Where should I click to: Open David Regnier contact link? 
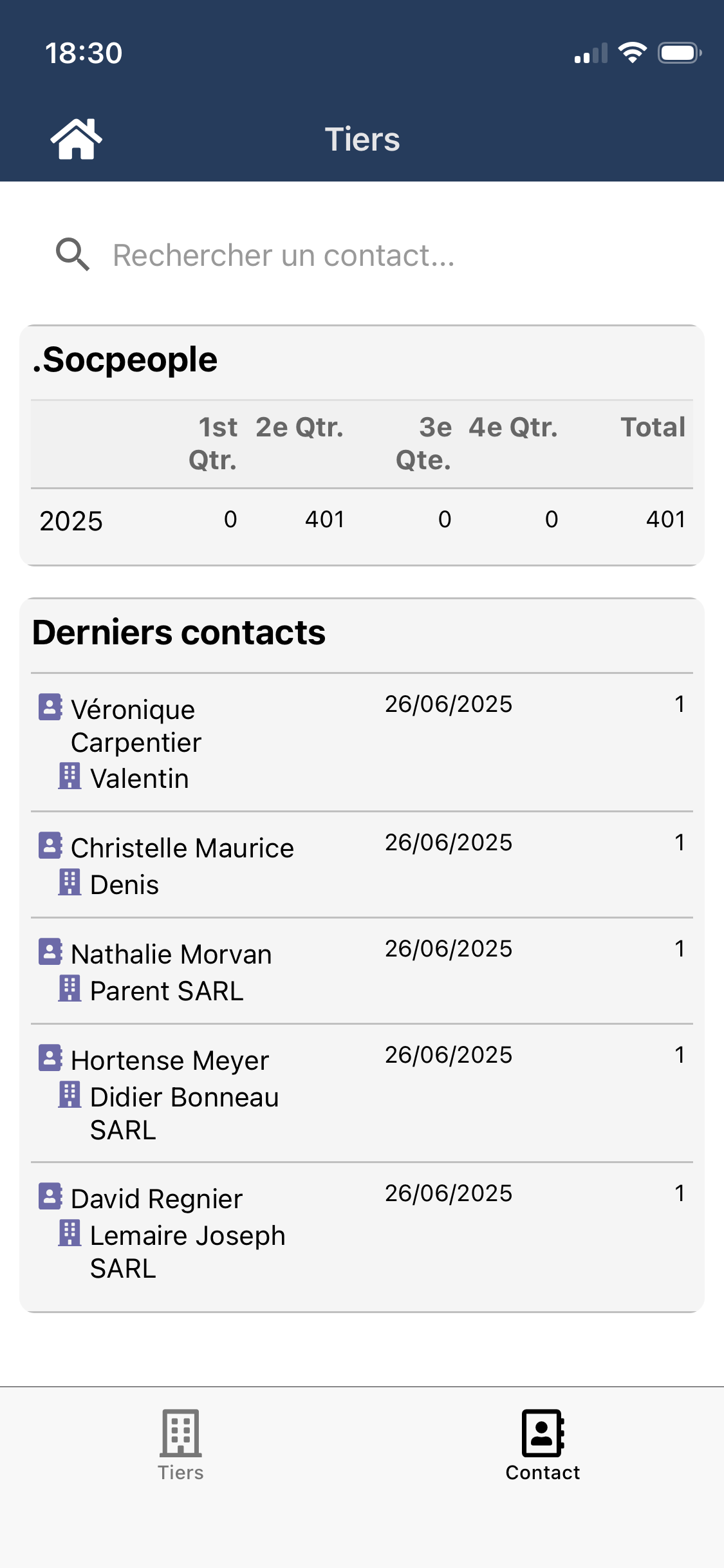tap(156, 1199)
